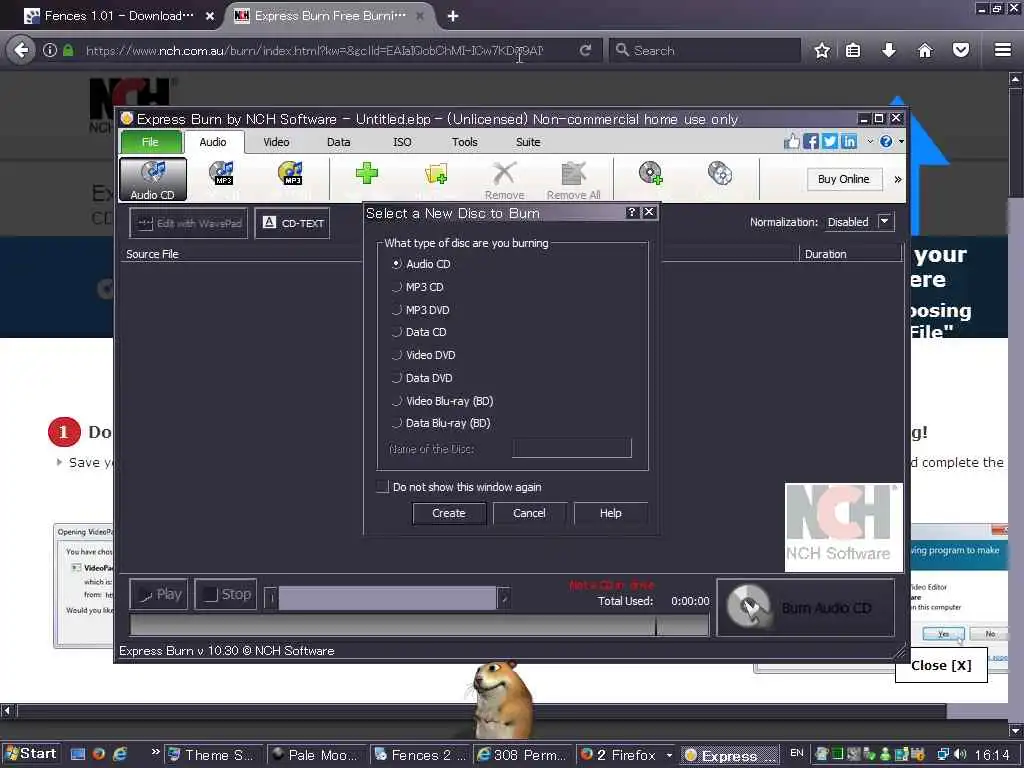Click the Add Folder icon
This screenshot has width=1024, height=768.
pos(436,174)
